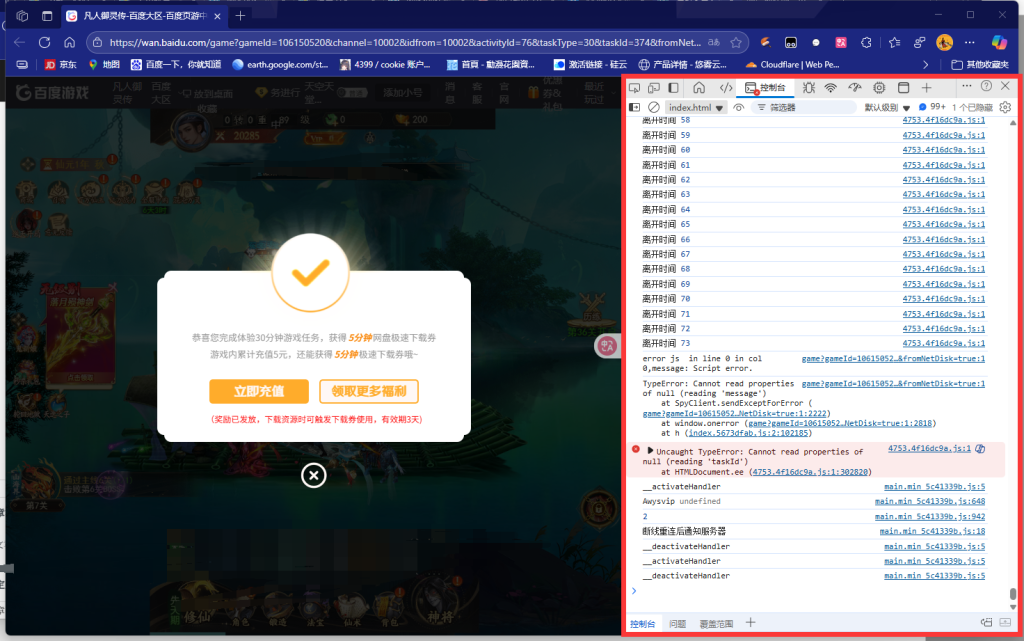Toggle the console sidebar icon
Image resolution: width=1024 pixels, height=641 pixels.
tap(634, 107)
